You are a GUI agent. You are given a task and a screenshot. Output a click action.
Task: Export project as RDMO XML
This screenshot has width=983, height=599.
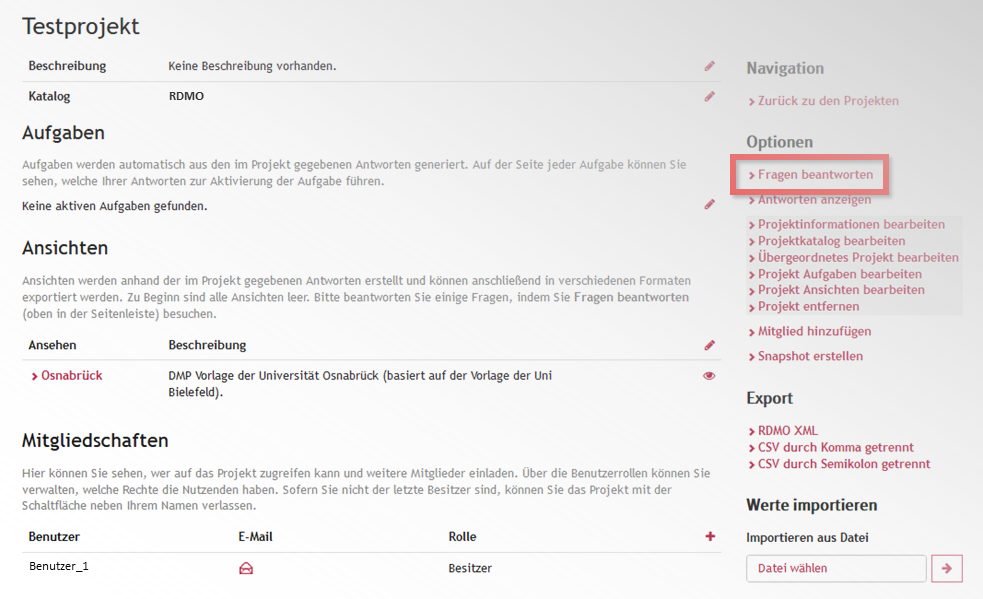[x=787, y=431]
